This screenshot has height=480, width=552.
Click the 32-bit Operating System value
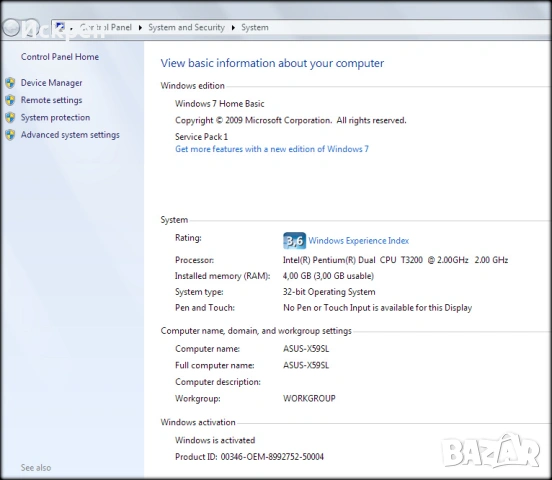pyautogui.click(x=329, y=292)
